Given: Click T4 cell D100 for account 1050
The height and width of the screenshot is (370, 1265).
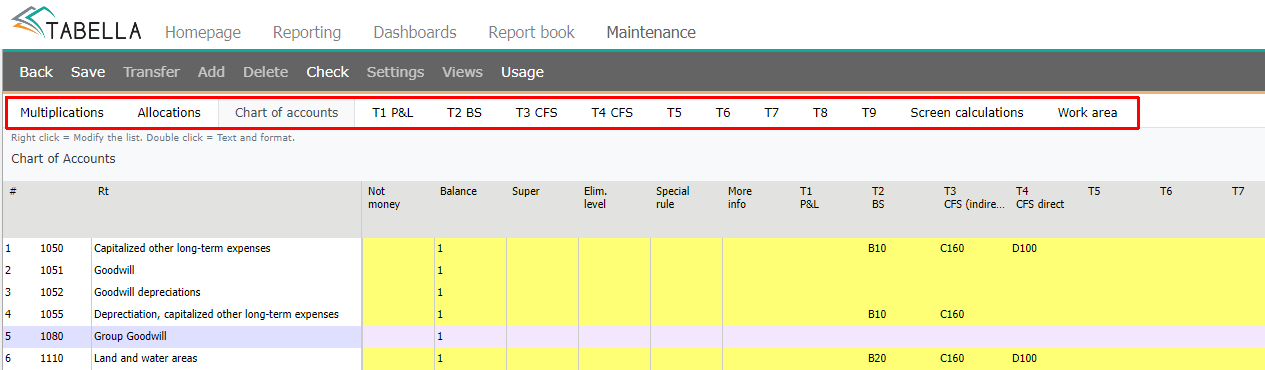Looking at the screenshot, I should [1024, 248].
